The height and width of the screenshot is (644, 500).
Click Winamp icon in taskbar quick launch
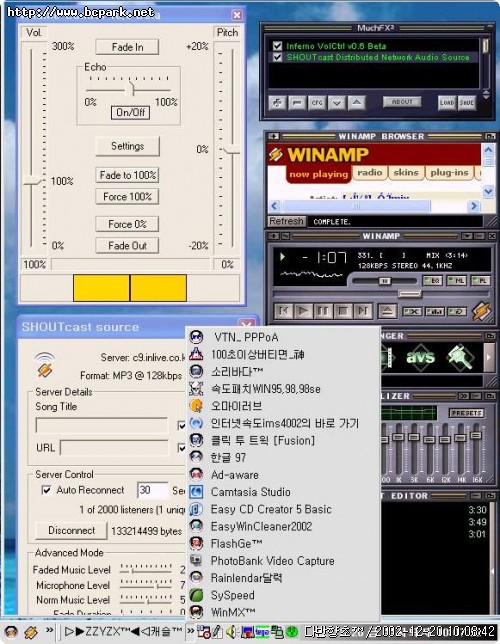(x=30, y=632)
